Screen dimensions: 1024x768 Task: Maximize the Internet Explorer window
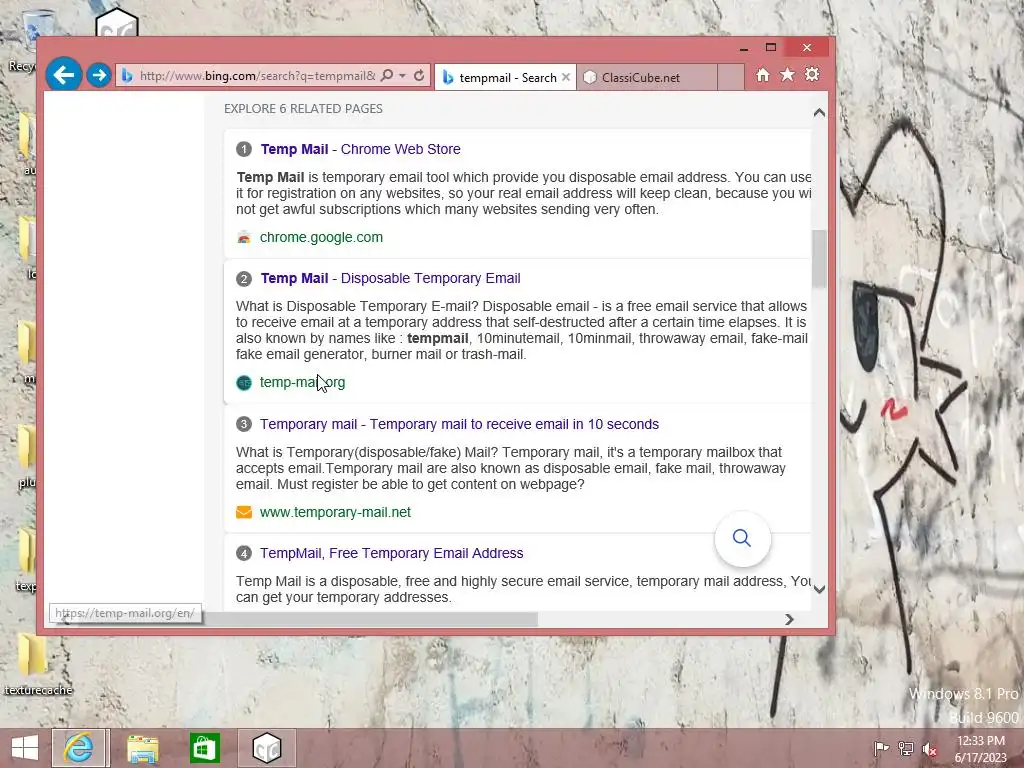pyautogui.click(x=771, y=48)
